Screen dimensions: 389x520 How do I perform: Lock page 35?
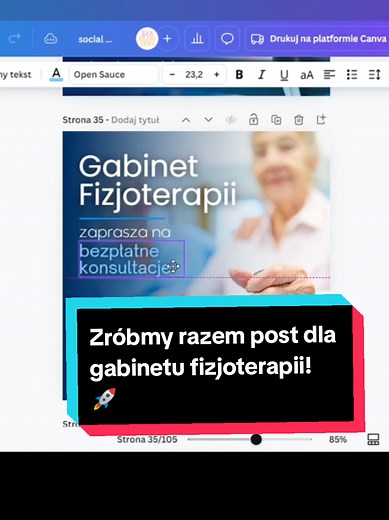(253, 119)
